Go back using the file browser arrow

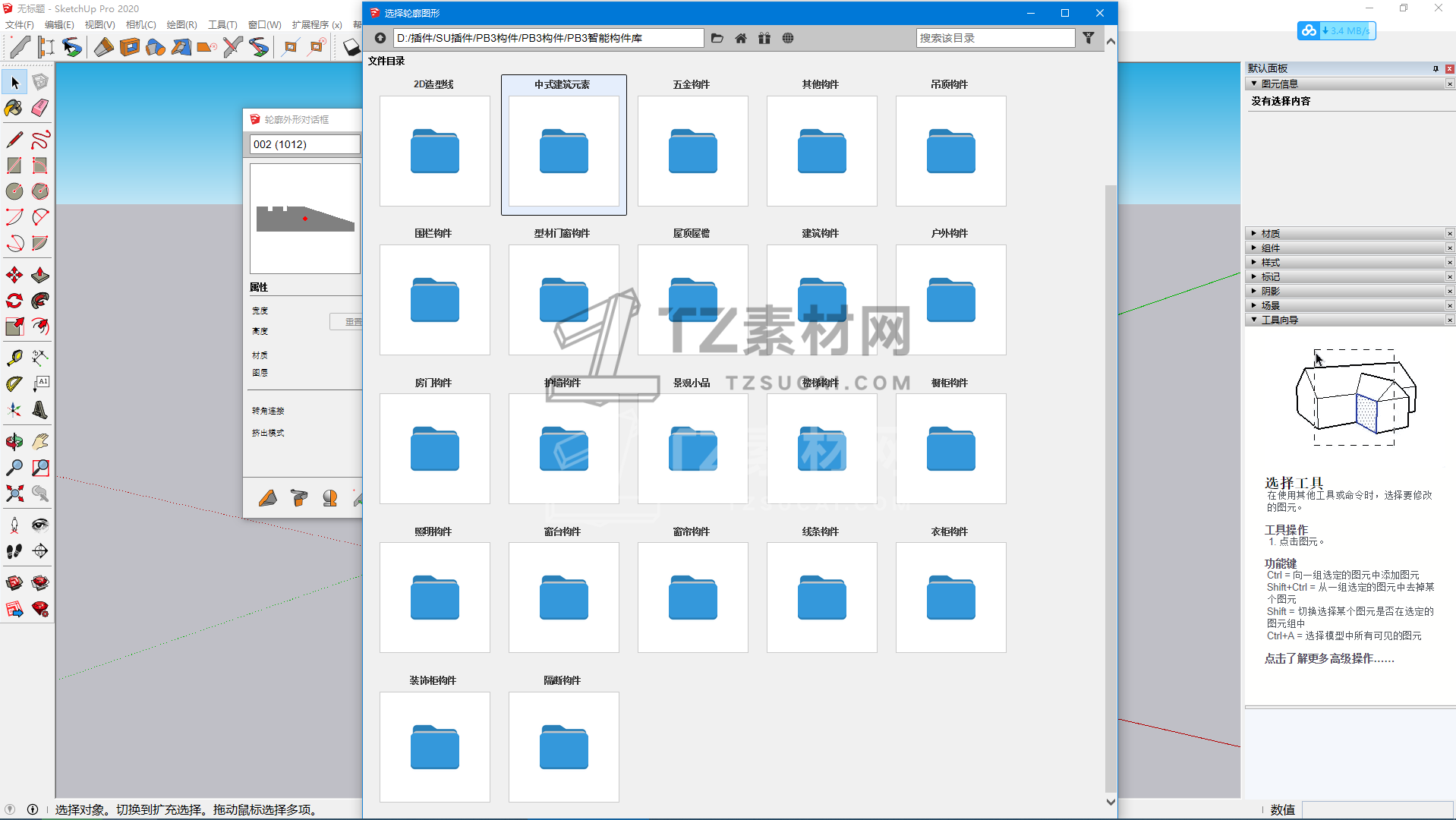point(380,38)
